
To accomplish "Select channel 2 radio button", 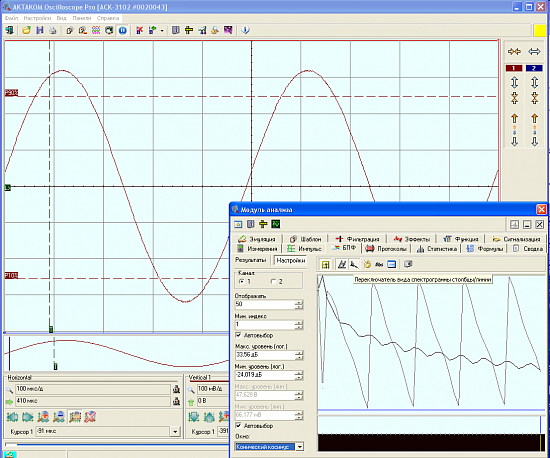I will 273,281.
